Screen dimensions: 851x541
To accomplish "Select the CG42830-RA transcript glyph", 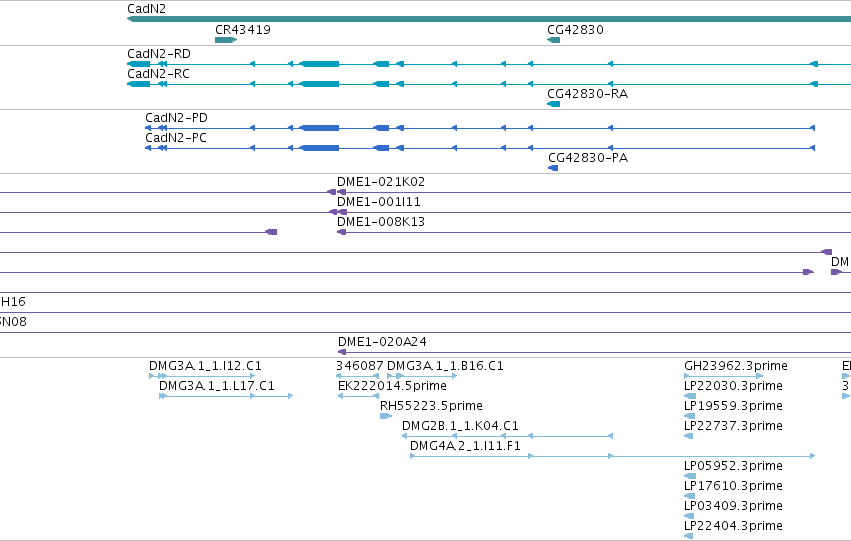I will point(553,104).
